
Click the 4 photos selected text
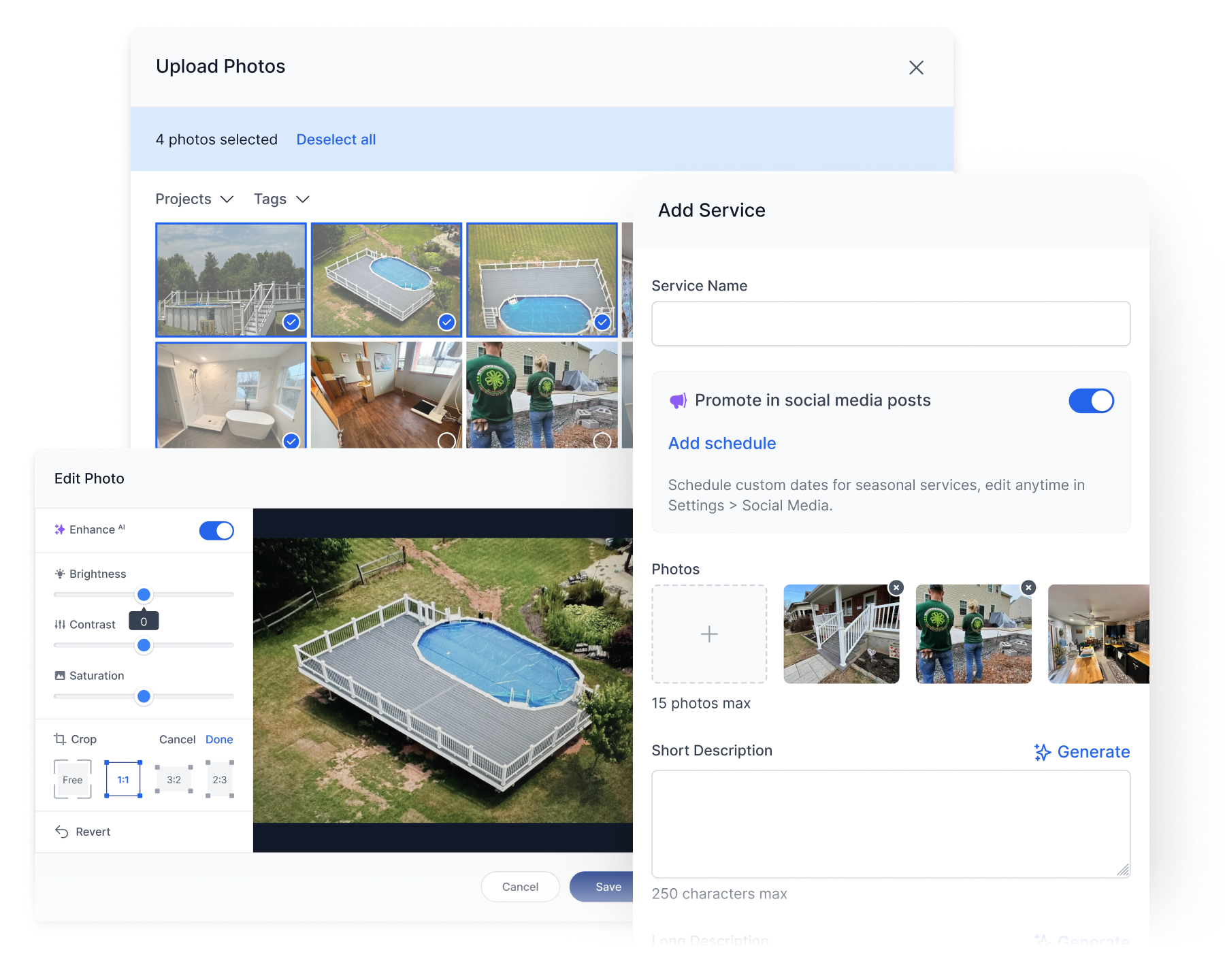[216, 140]
